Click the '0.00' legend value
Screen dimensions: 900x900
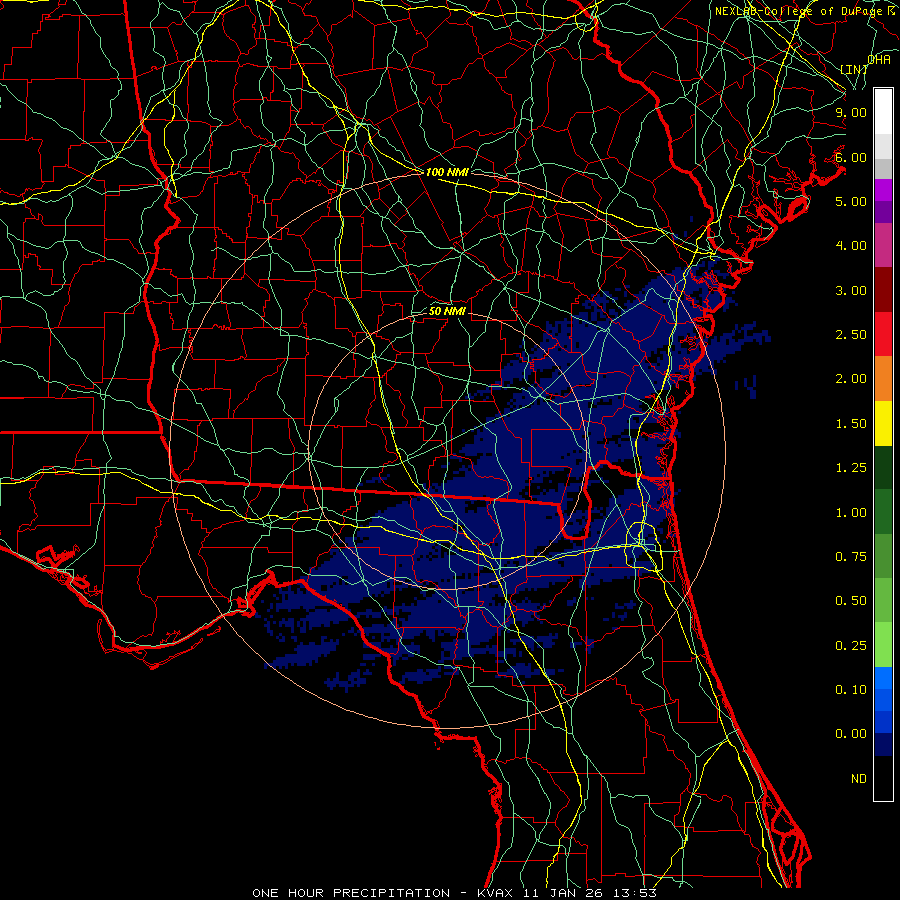click(851, 734)
